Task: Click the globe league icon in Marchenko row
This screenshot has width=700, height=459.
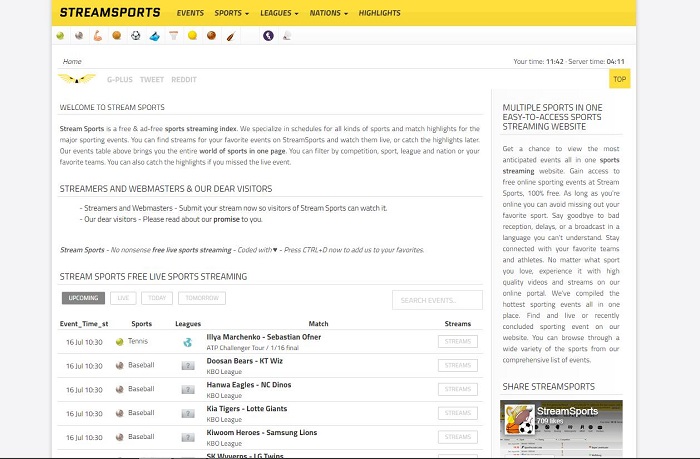Action: point(188,342)
